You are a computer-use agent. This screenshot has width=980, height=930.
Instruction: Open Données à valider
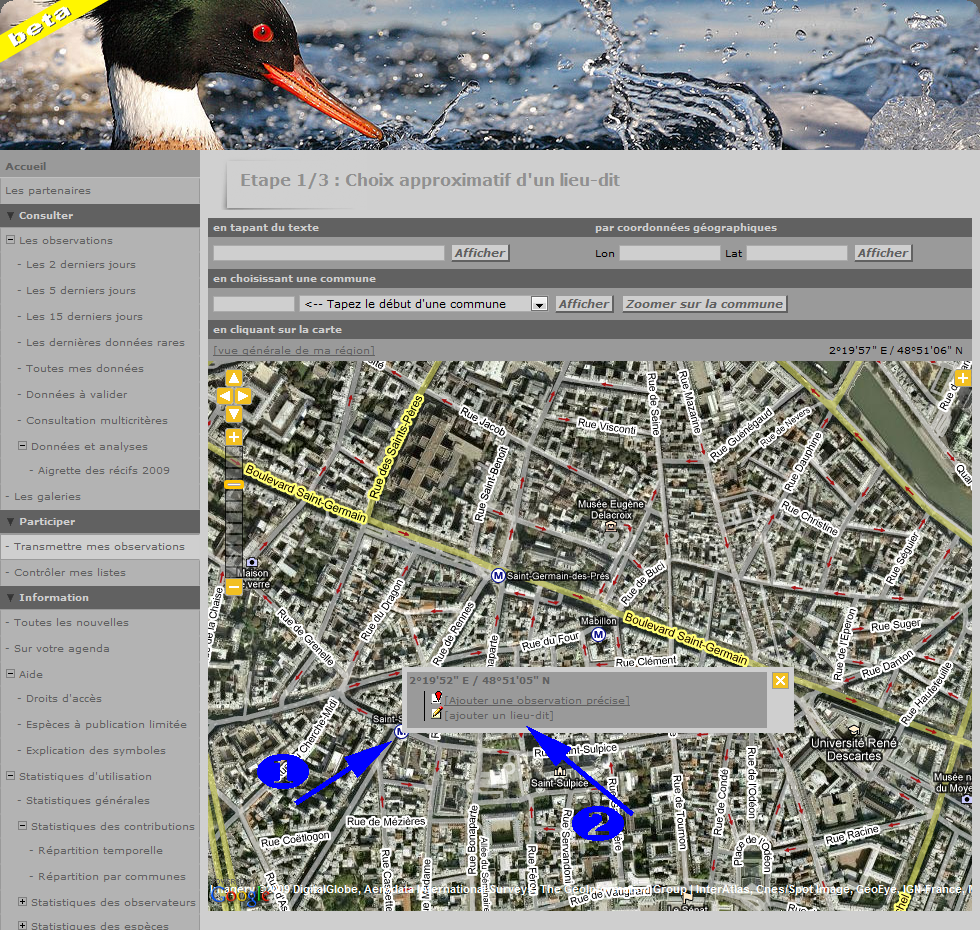point(76,395)
